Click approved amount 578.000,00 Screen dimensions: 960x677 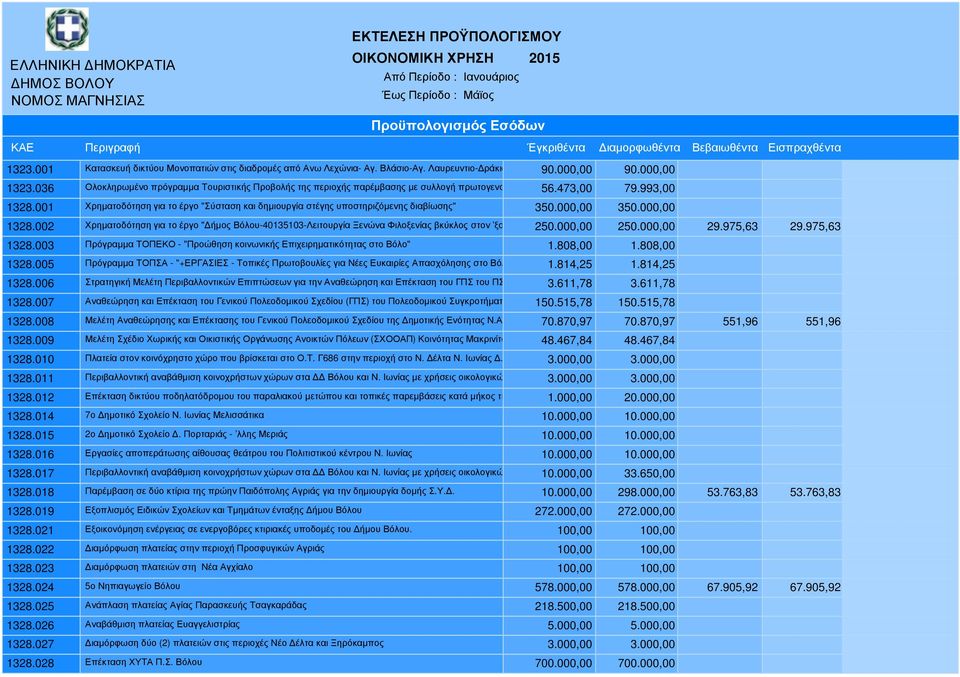point(563,586)
